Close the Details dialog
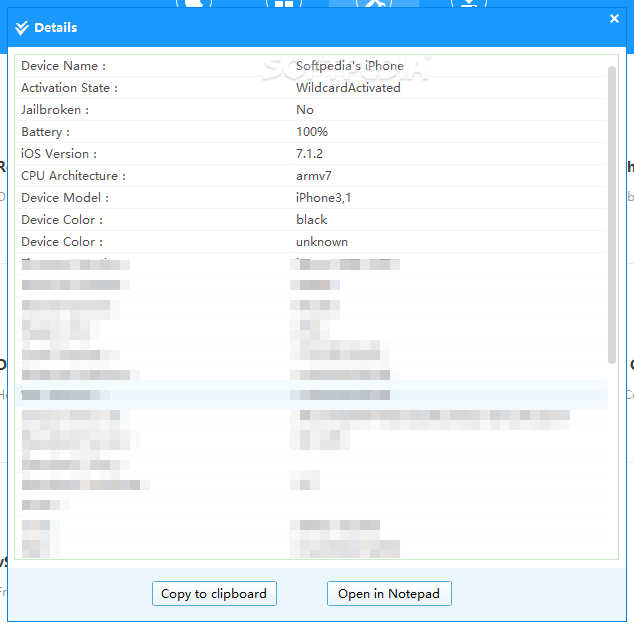This screenshot has width=634, height=629. coord(614,19)
